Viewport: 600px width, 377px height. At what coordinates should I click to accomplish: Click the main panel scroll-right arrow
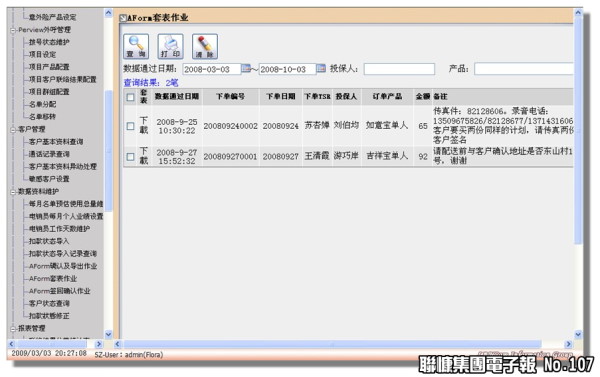(568, 344)
